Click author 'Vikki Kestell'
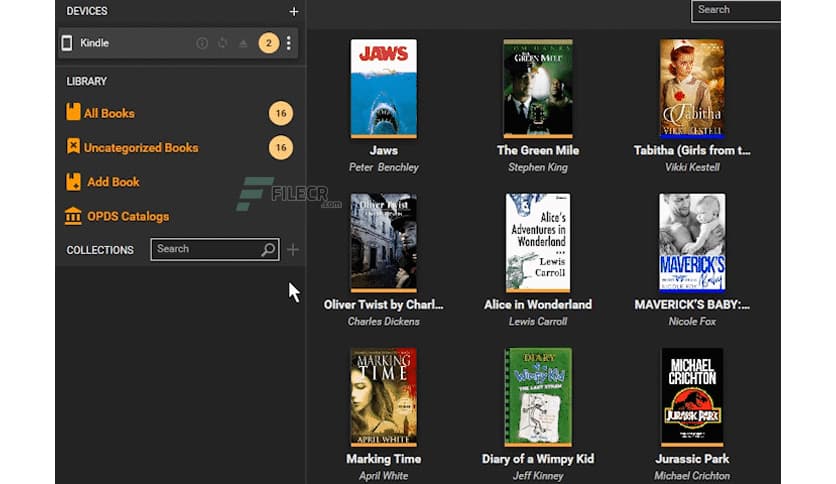Screen dimensions: 836x484 point(692,167)
